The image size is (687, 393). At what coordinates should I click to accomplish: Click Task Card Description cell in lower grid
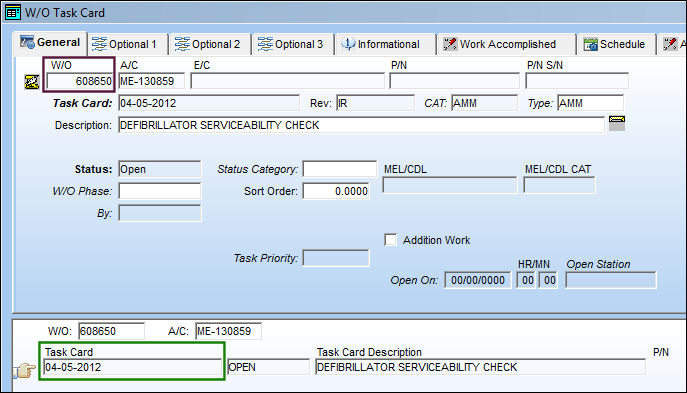[x=480, y=367]
